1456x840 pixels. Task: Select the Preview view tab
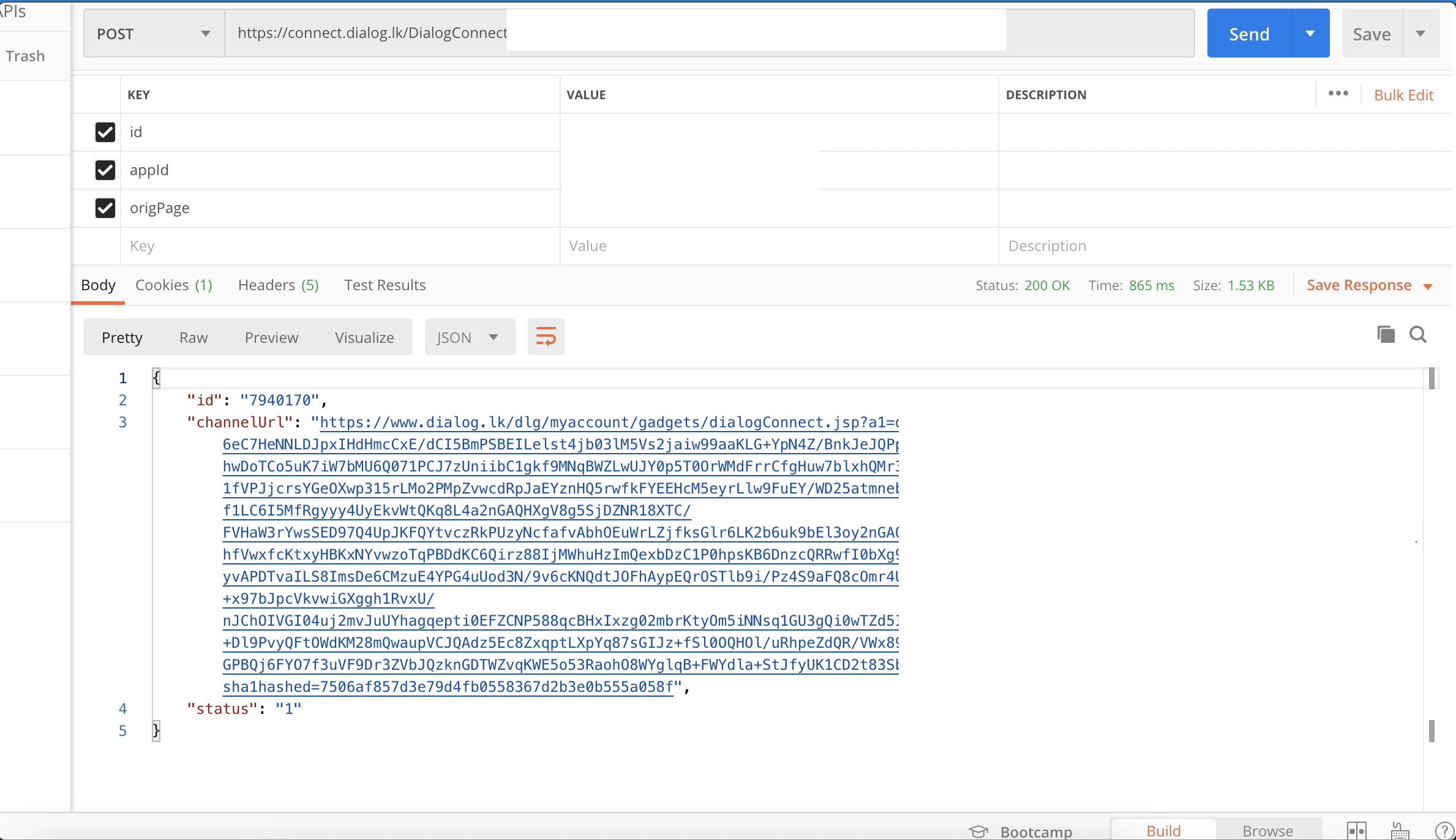pyautogui.click(x=271, y=337)
